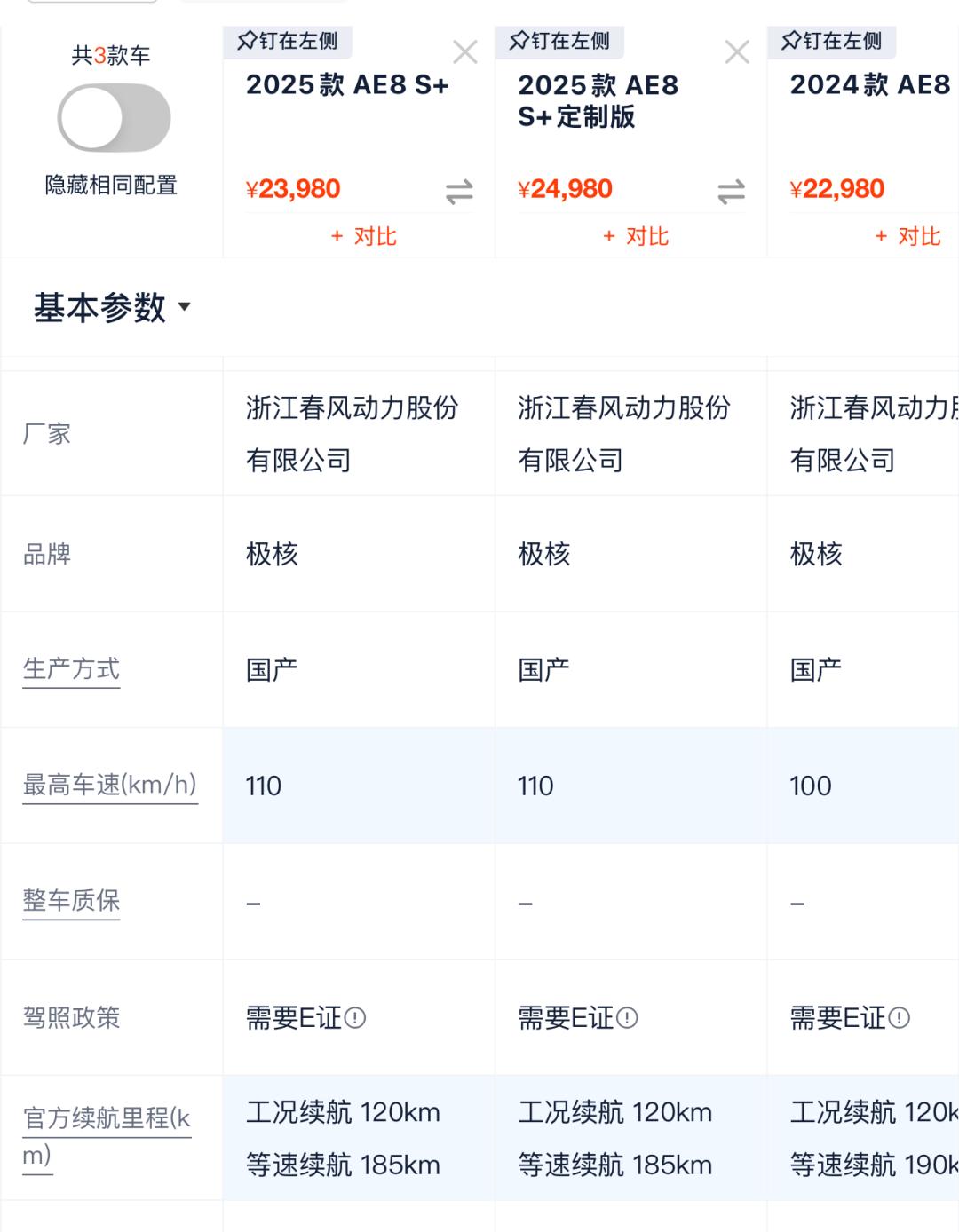Open 官方续航里程 parameter explanation
This screenshot has height=1232, width=959.
[107, 1119]
